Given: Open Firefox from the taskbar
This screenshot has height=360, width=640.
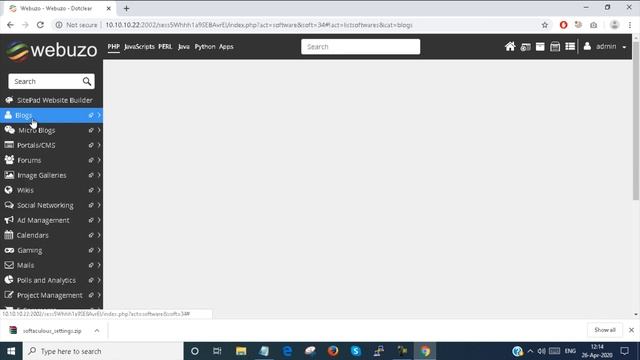Looking at the screenshot, I should pos(333,351).
